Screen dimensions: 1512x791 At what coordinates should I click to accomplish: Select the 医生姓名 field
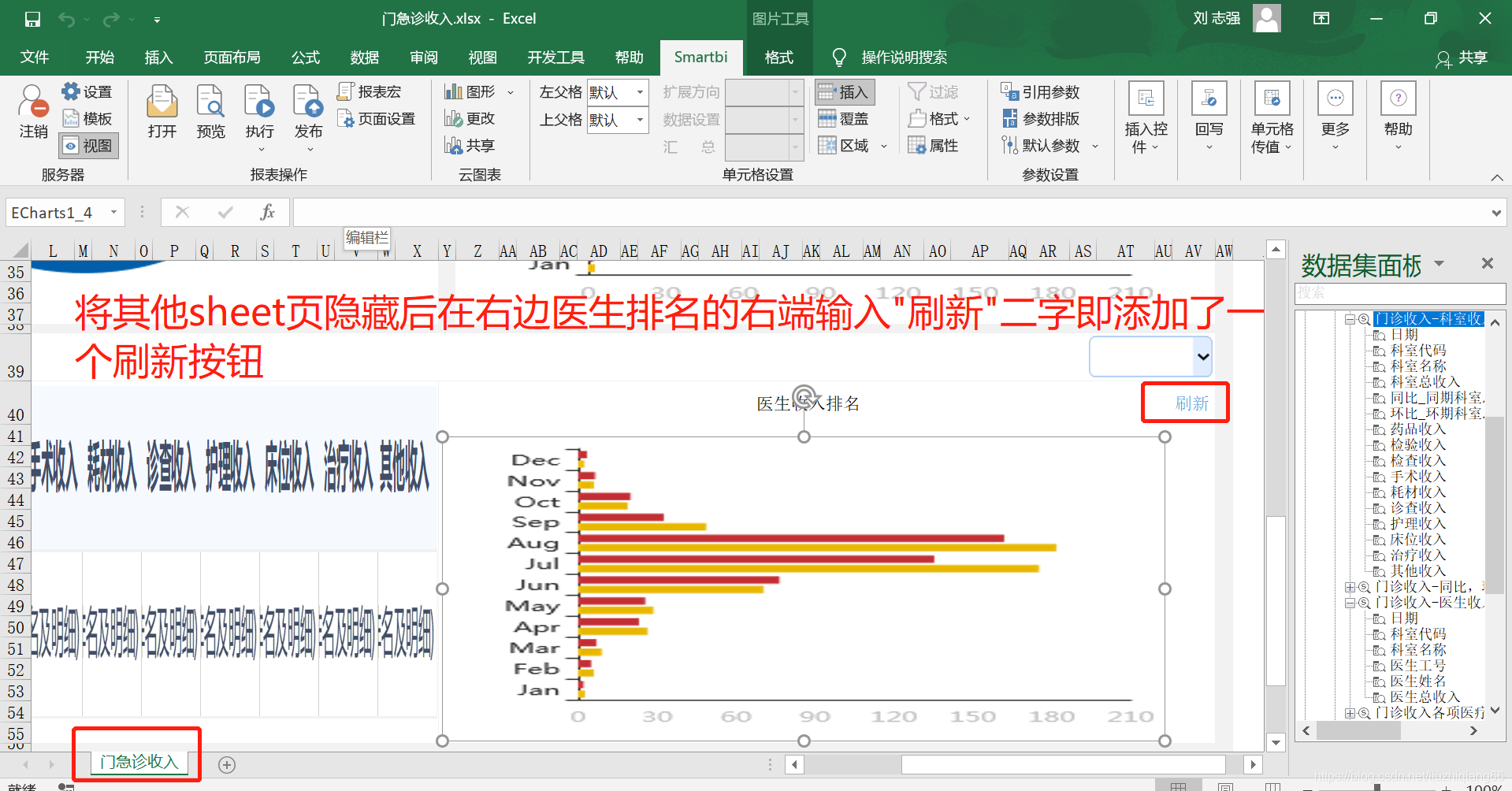click(x=1417, y=681)
